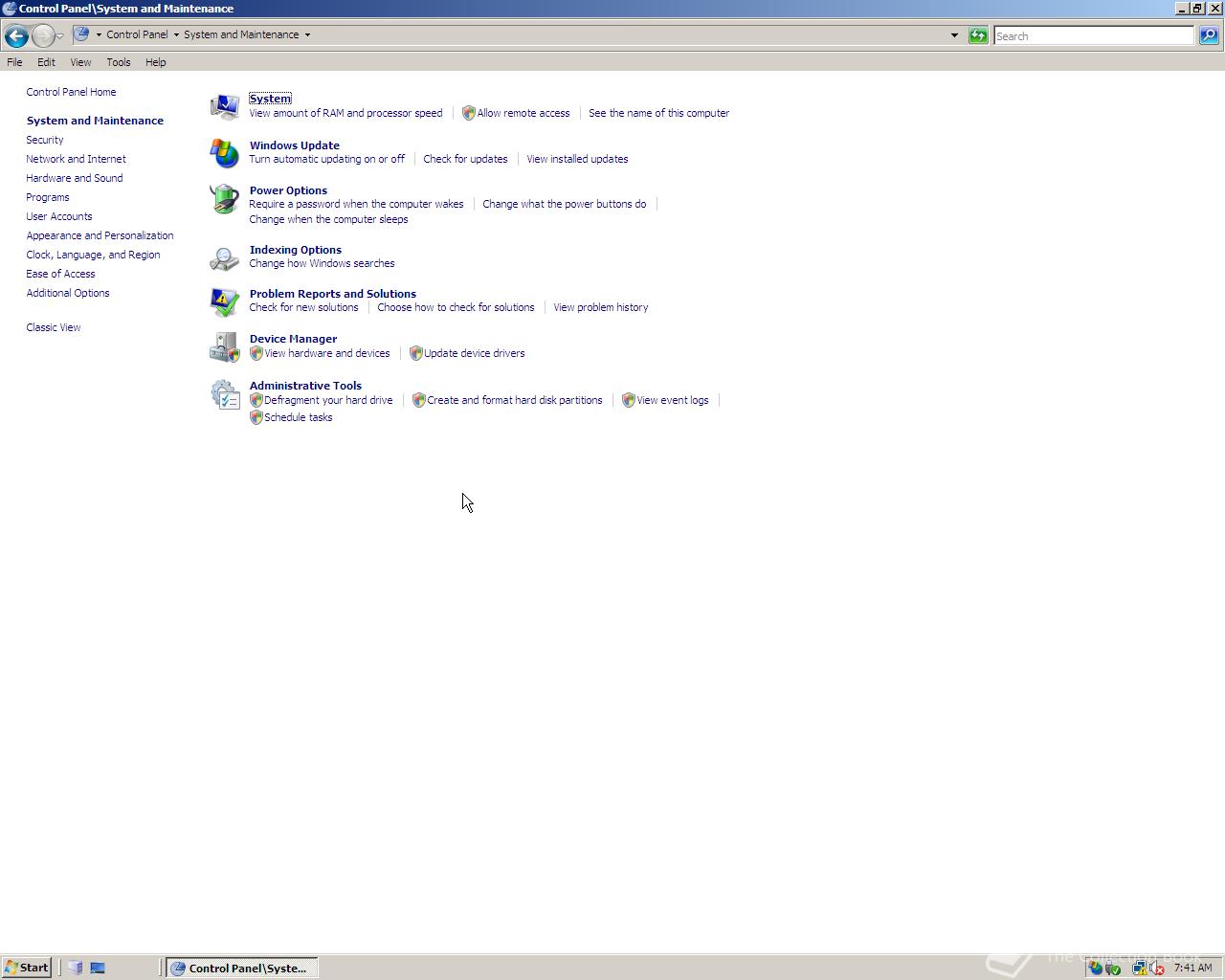
Task: Click Security in the sidebar
Action: 45,140
